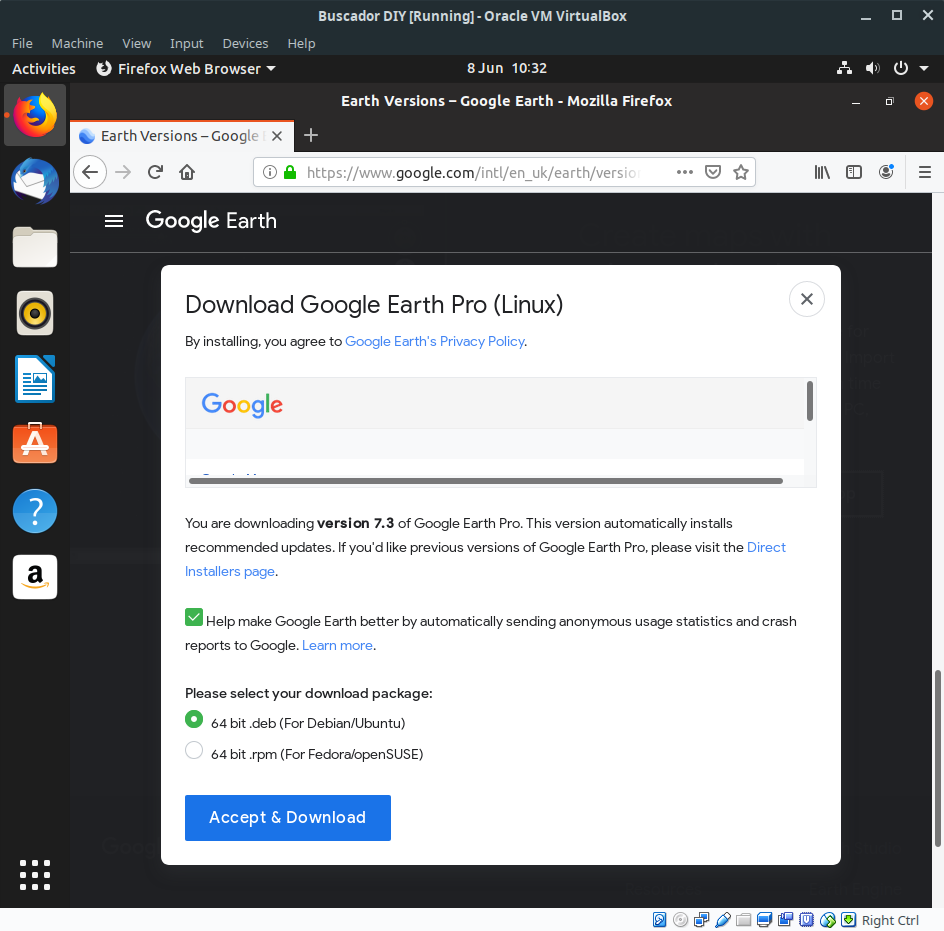Show site information for this page
This screenshot has height=931, width=944.
click(x=270, y=172)
